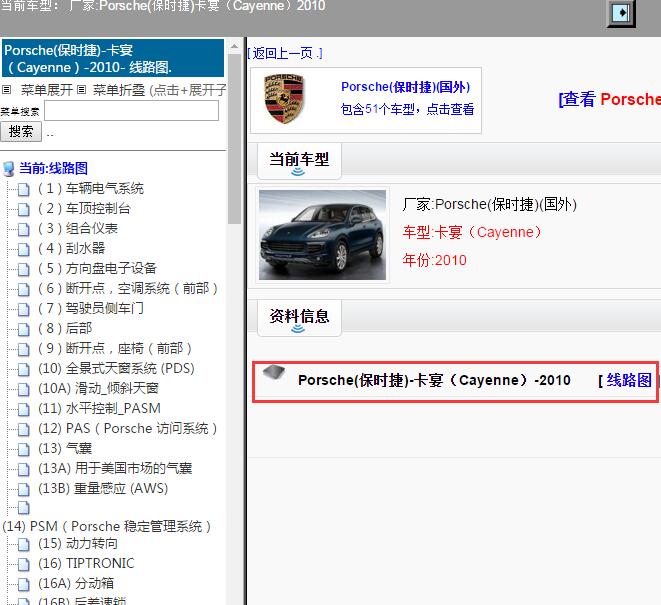Click document icon for (8) 后部
Screen dimensions: 661x605
[x=24, y=329]
